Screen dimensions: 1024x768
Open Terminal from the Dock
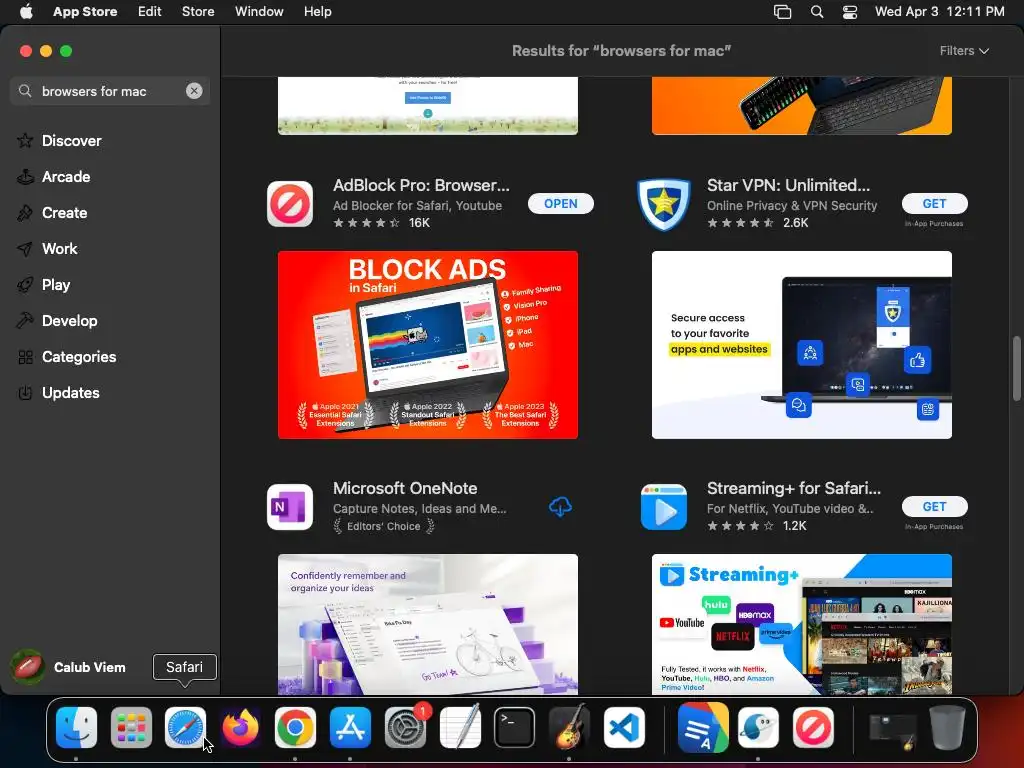coord(515,727)
